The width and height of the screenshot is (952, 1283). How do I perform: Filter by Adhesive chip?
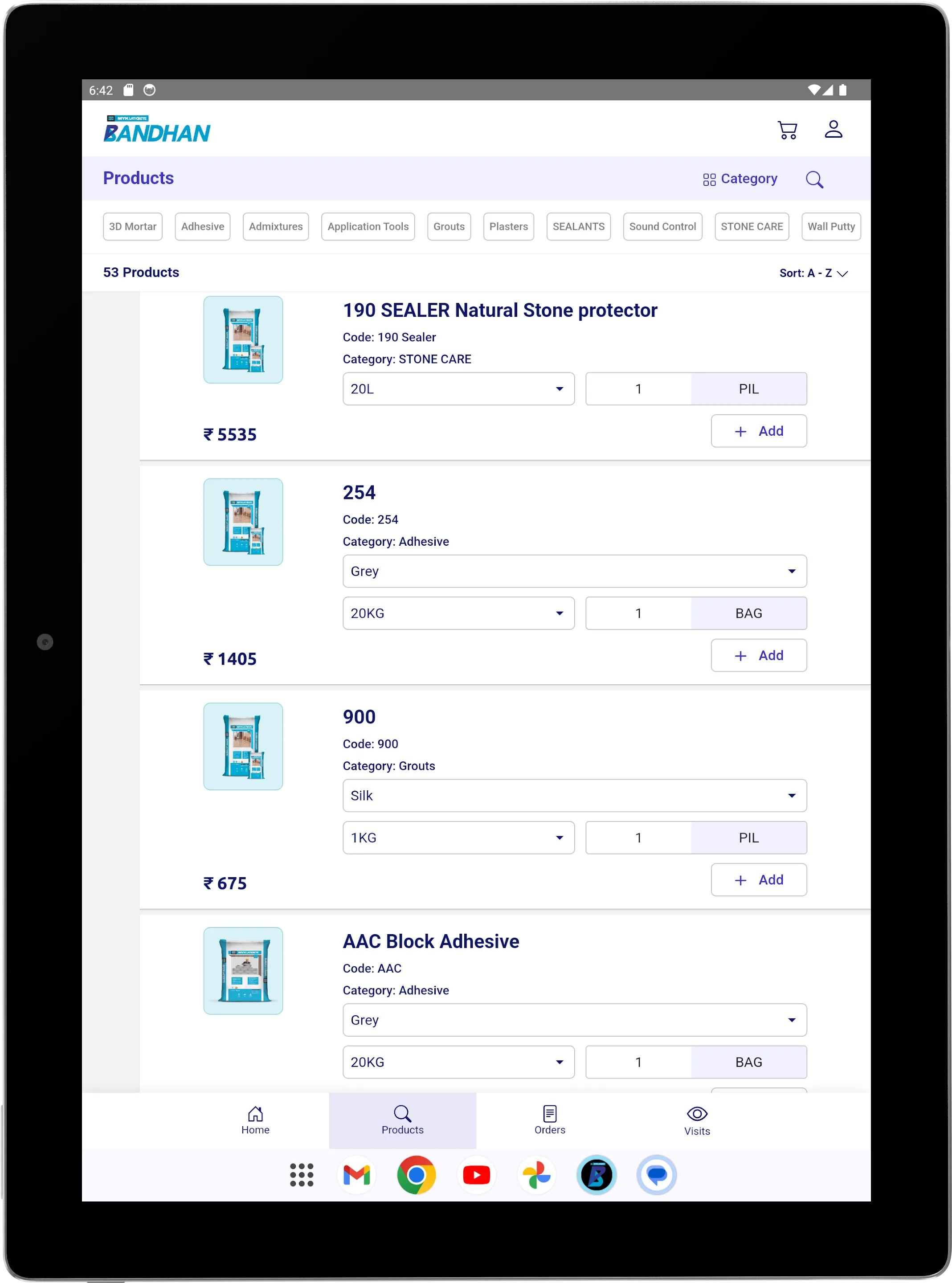point(202,226)
